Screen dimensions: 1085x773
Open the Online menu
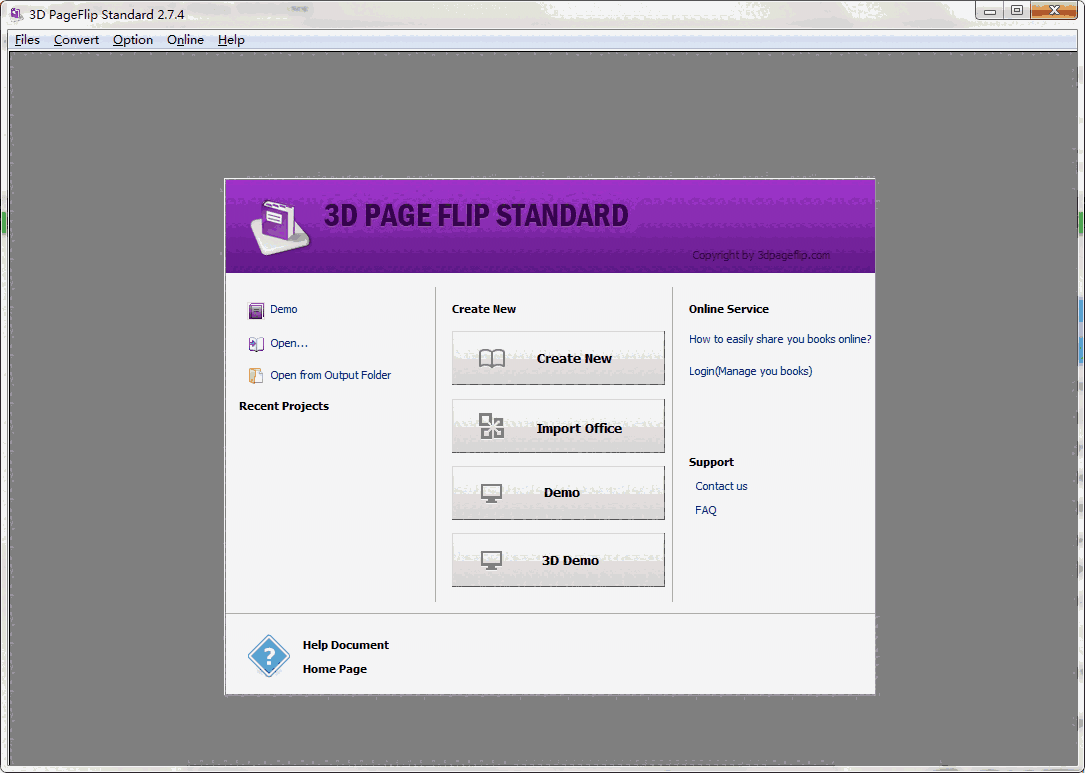tap(185, 40)
